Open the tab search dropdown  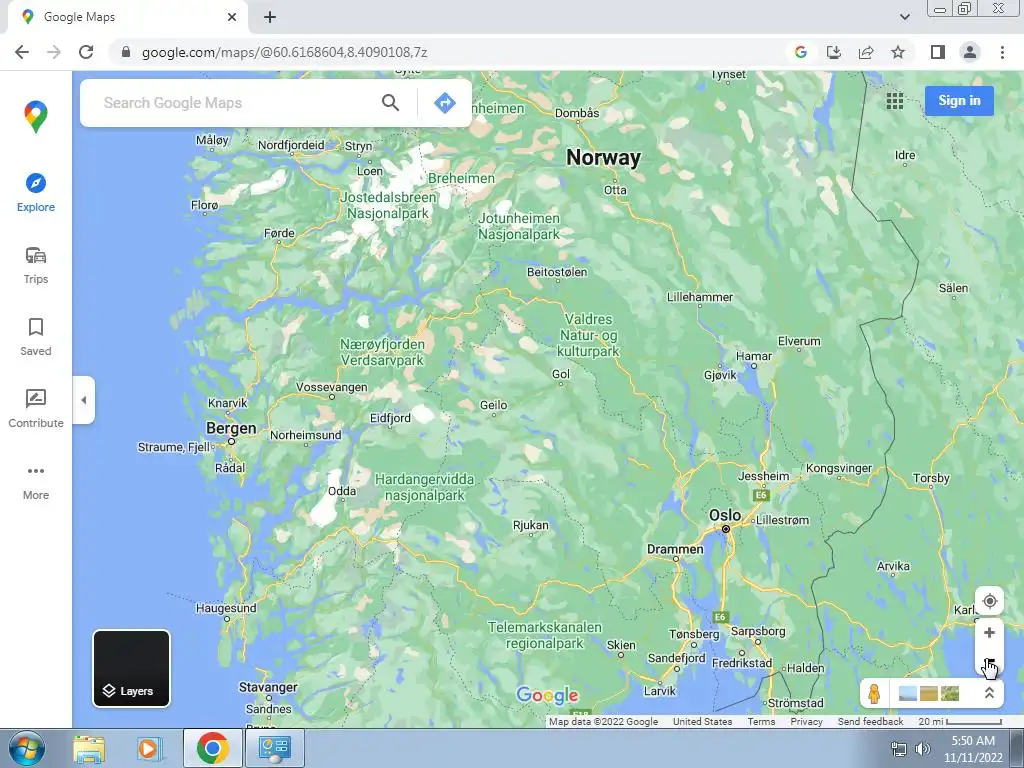[x=904, y=17]
